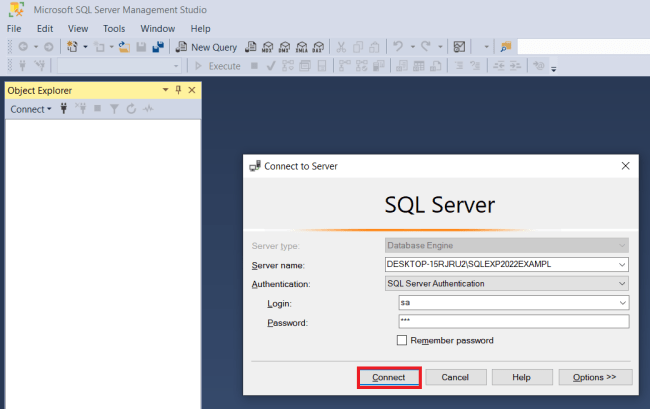Viewport: 650px width, 409px height.
Task: Click the Connect button in the dialog
Action: point(389,378)
